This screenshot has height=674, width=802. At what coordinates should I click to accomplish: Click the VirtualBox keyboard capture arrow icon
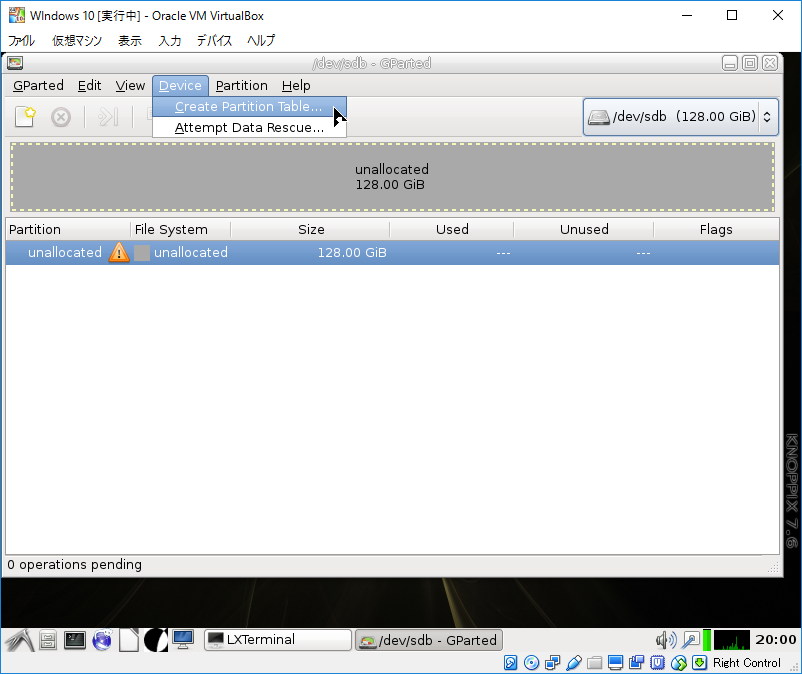pos(699,663)
